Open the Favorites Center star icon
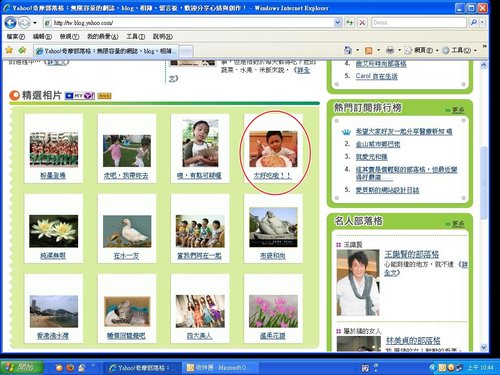The image size is (500, 375). click(x=9, y=50)
